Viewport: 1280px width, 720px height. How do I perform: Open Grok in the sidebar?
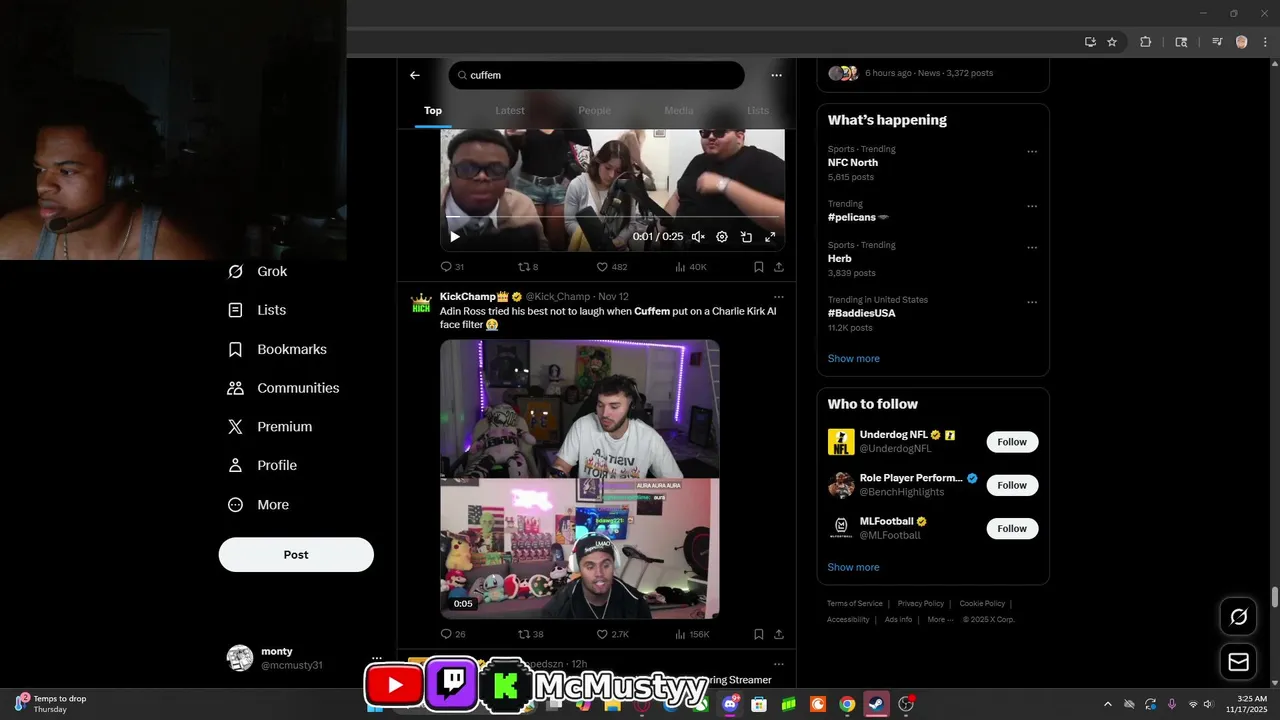(258, 271)
